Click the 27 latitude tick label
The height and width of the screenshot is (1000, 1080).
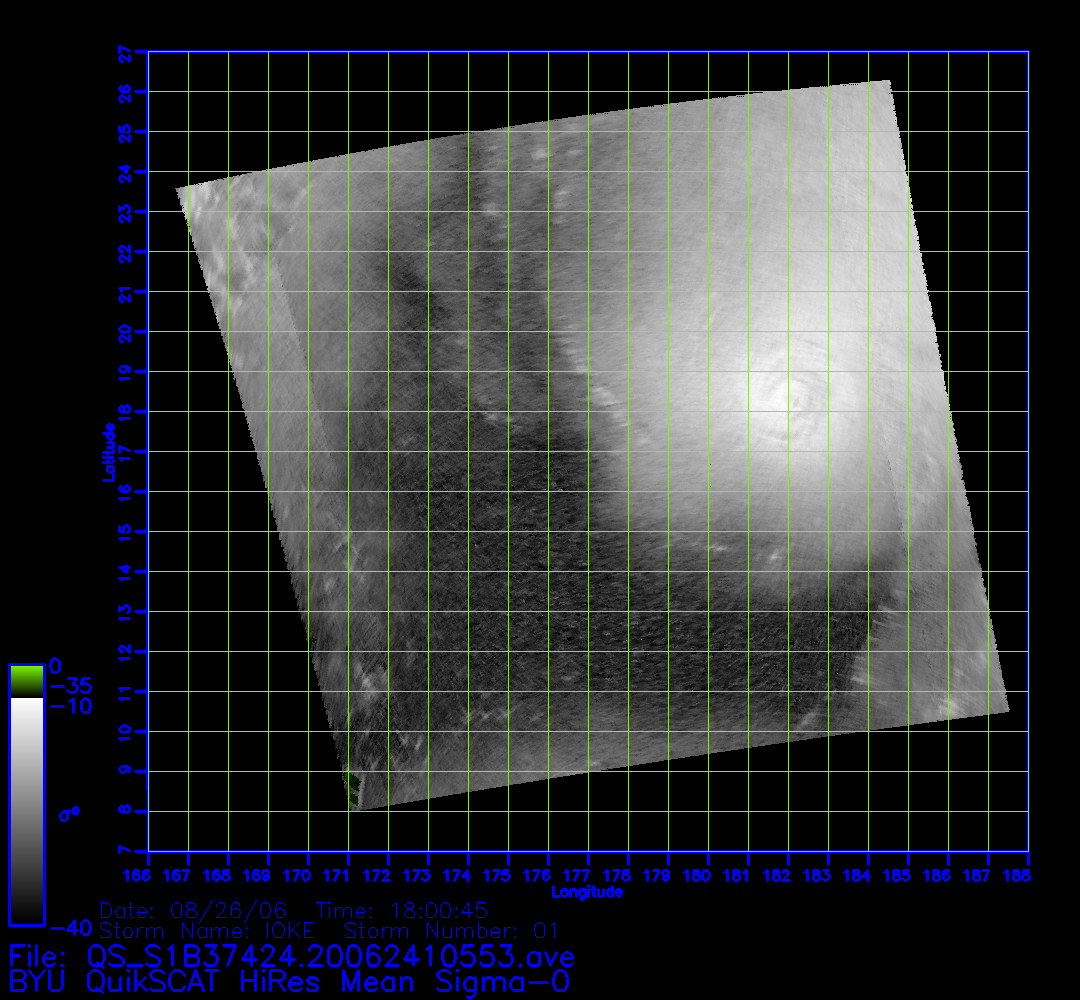(x=126, y=52)
